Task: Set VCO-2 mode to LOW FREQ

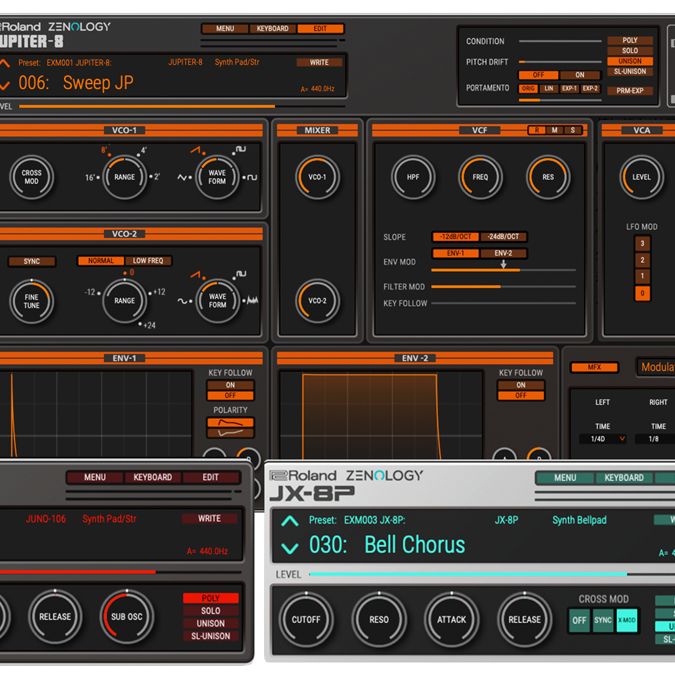Action: (148, 261)
